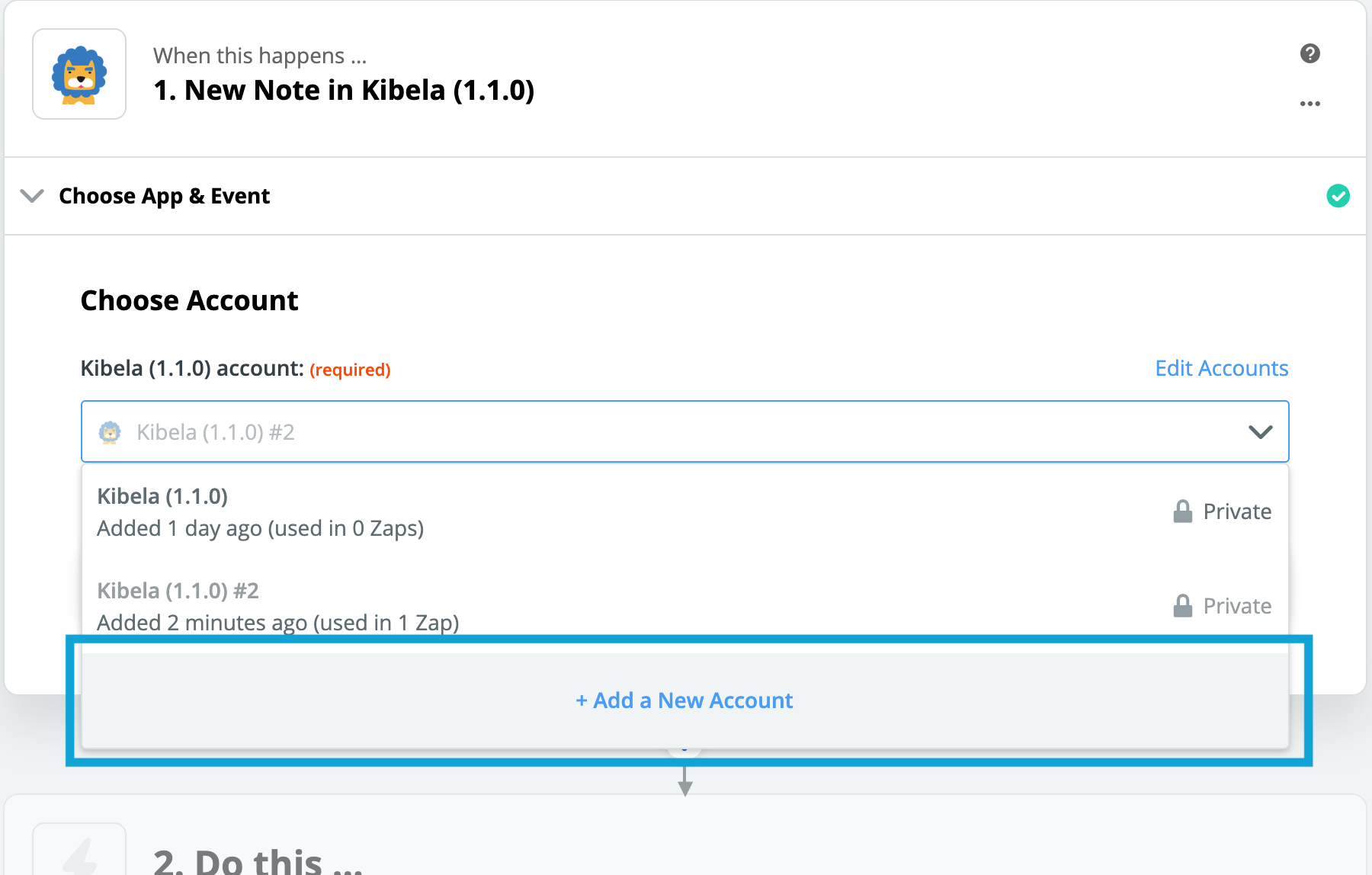
Task: Click small Kibela icon inside account field
Action: tap(111, 432)
